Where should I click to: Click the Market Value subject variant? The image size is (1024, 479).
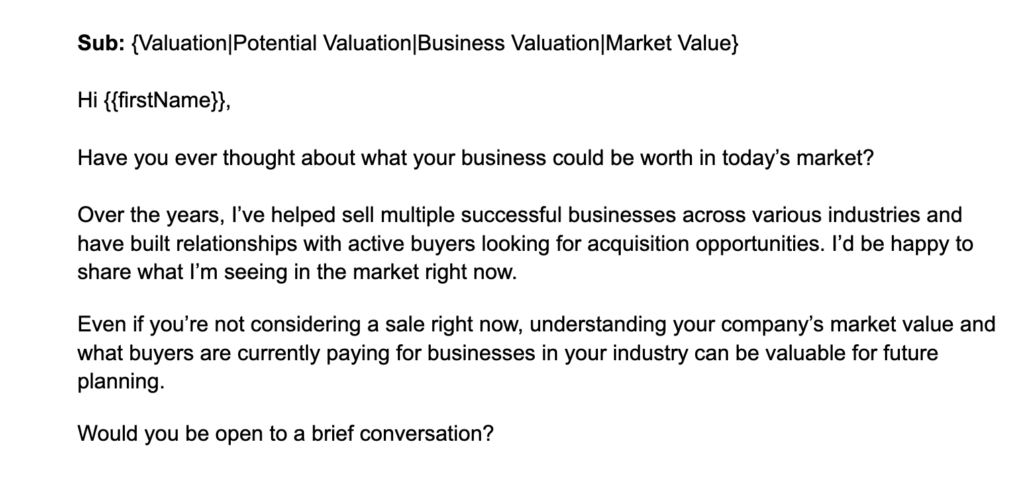pyautogui.click(x=669, y=44)
